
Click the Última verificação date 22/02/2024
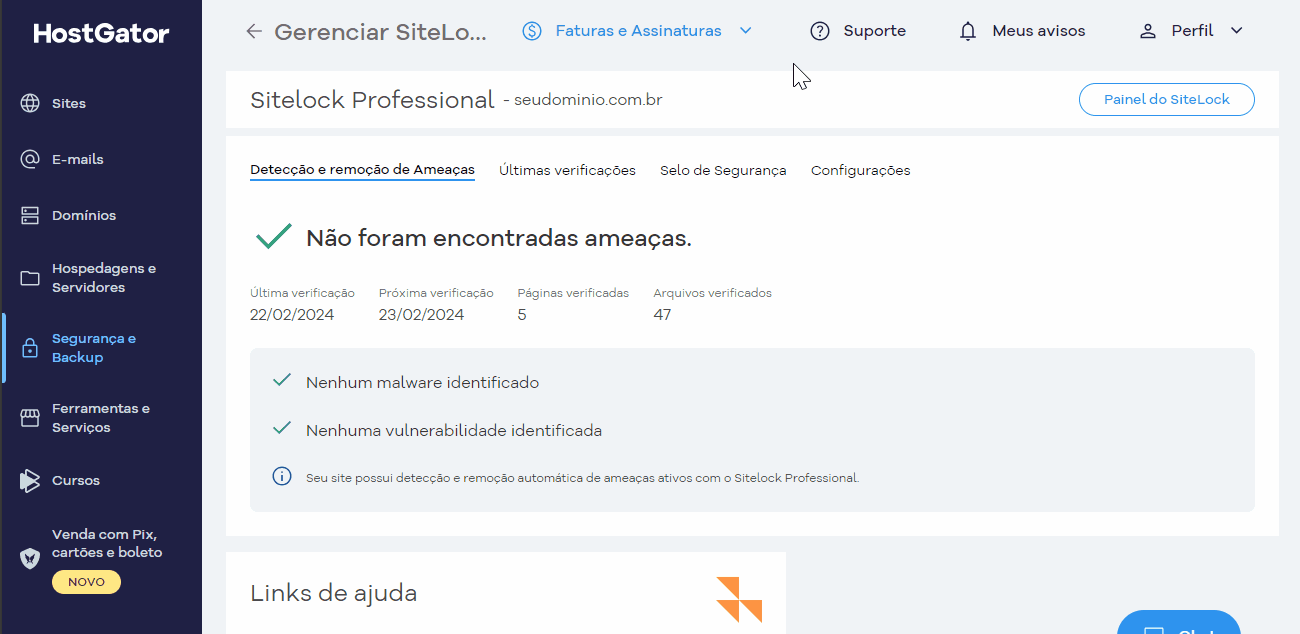[x=292, y=314]
